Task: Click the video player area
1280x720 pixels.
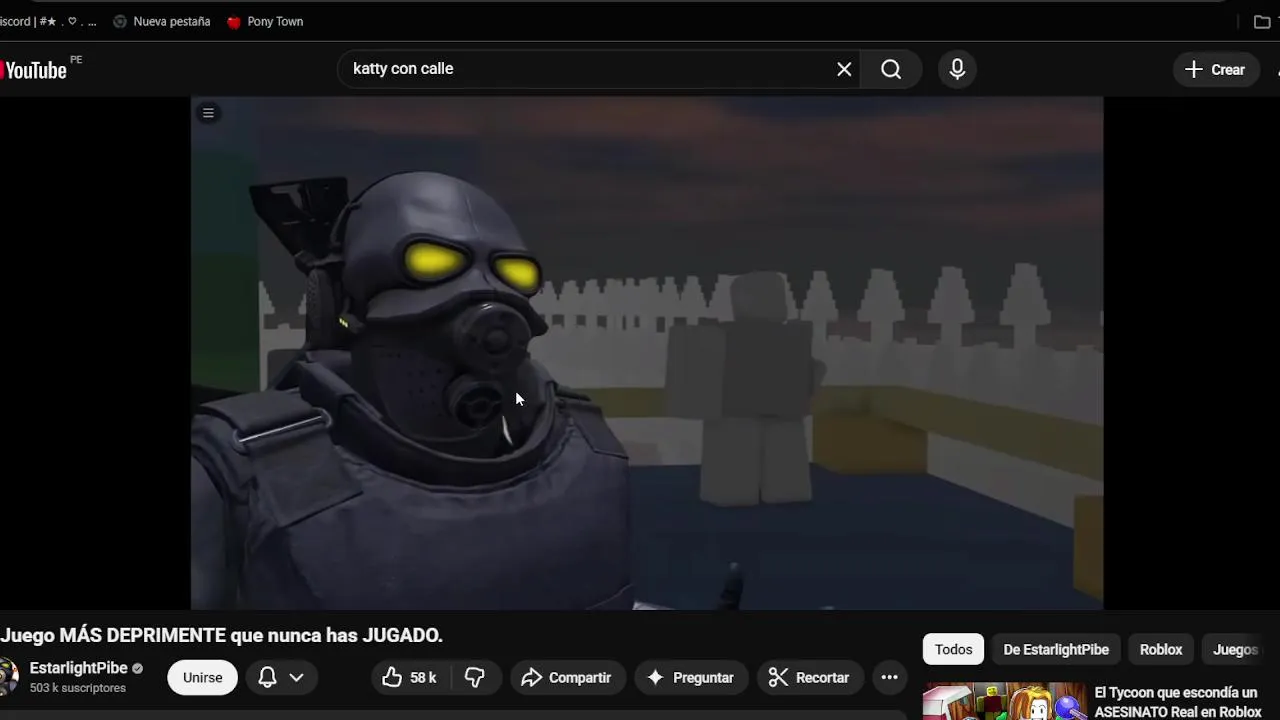Action: click(x=647, y=353)
